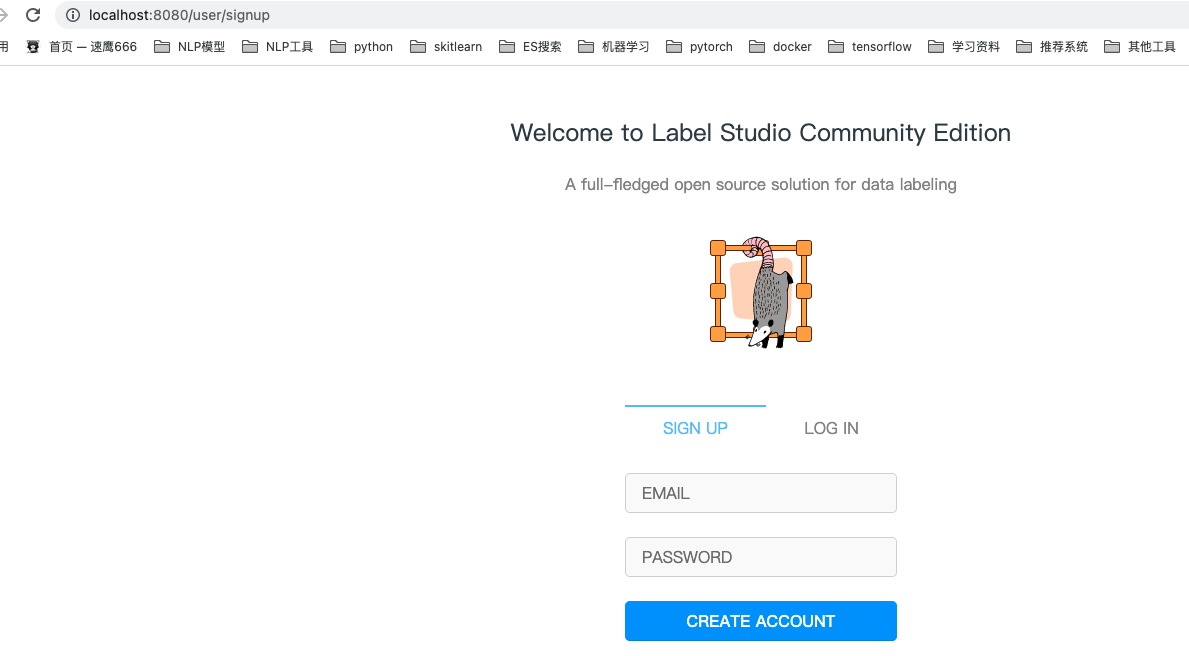This screenshot has height=656, width=1189.
Task: Open the 学习资料 bookmark folder
Action: point(964,47)
